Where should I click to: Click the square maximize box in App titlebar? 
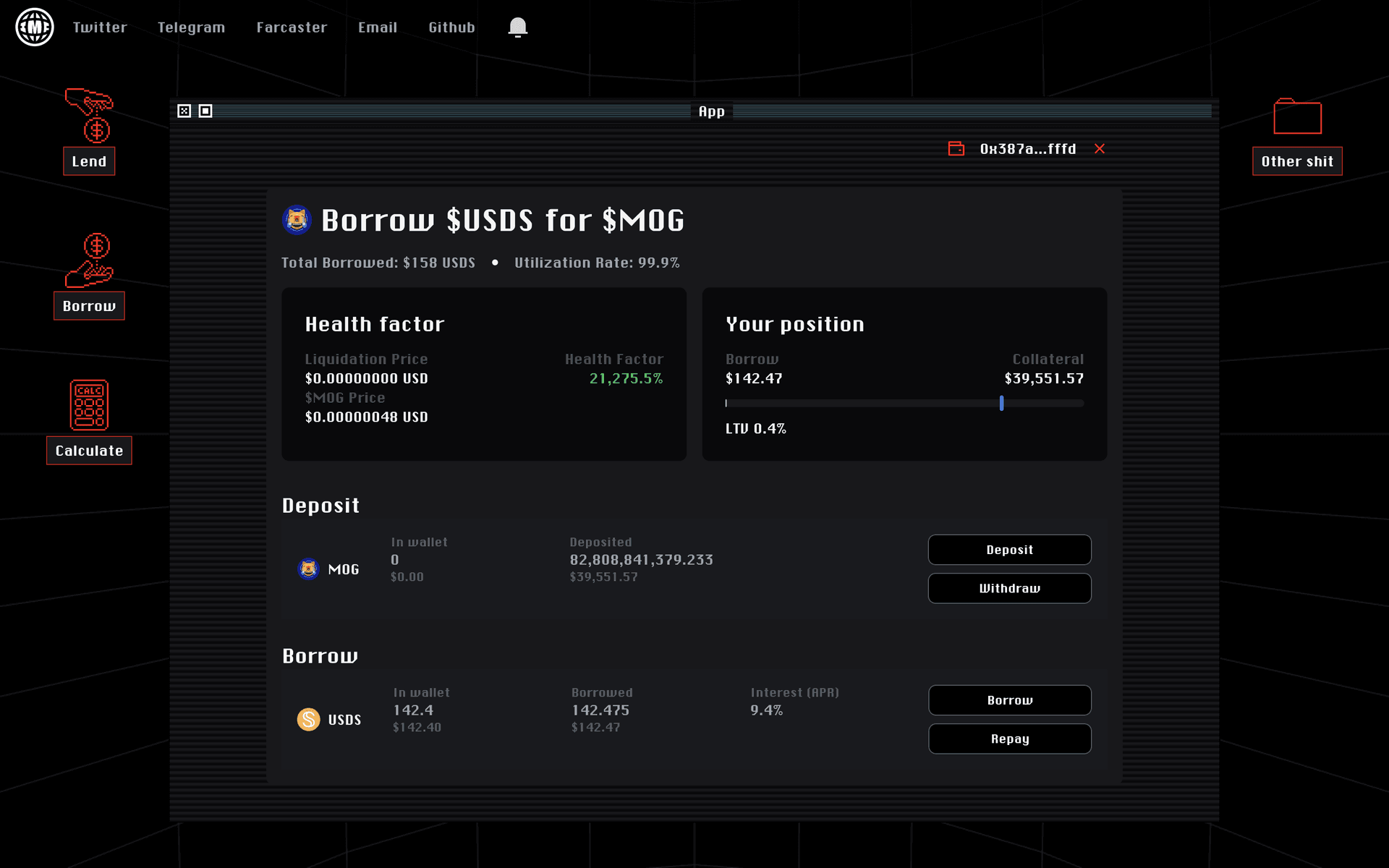205,111
